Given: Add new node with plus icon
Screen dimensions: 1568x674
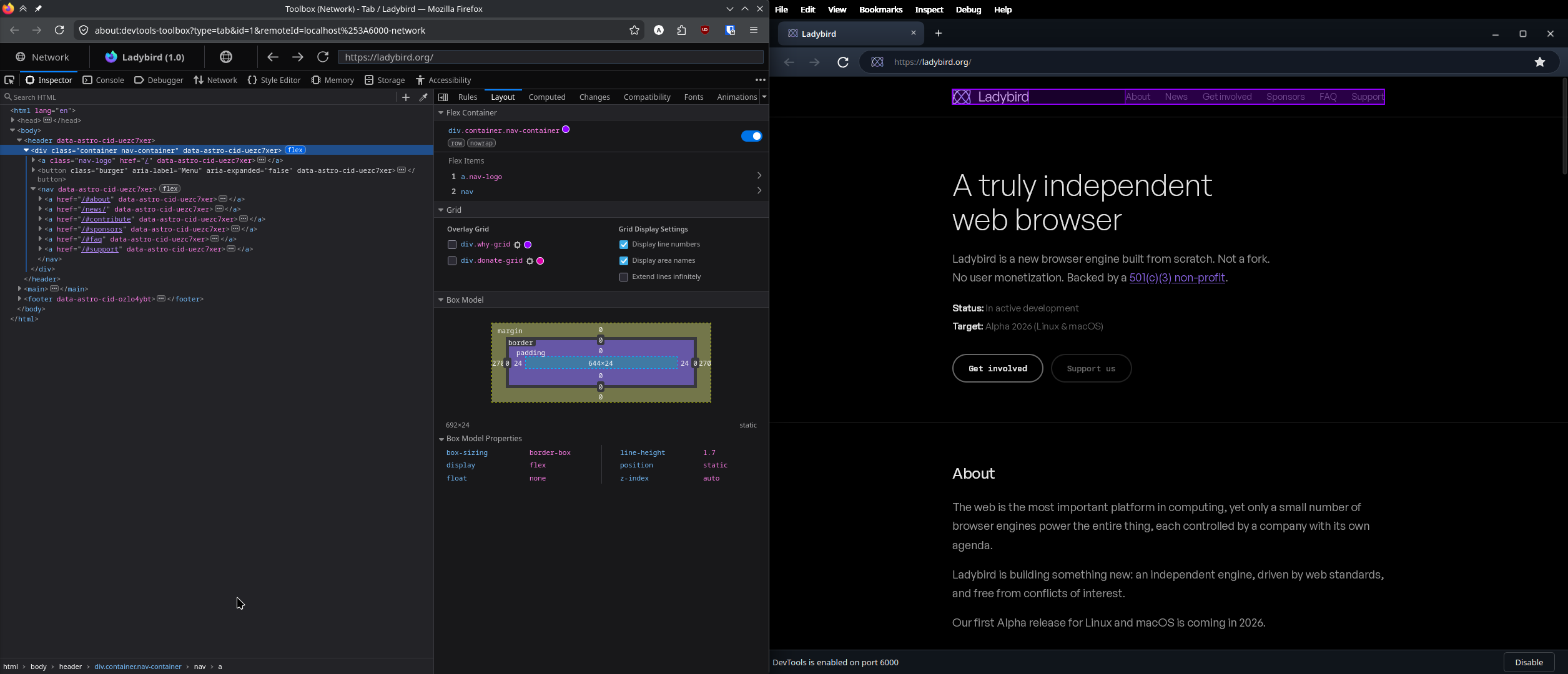Looking at the screenshot, I should click(x=406, y=97).
